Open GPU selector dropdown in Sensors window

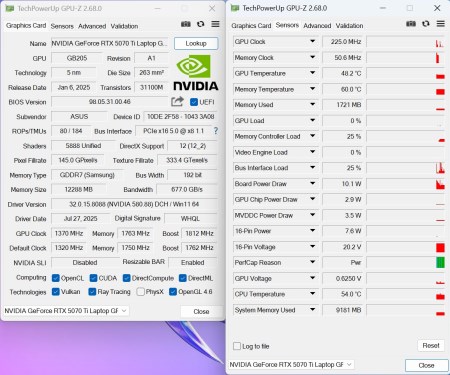[x=349, y=365]
